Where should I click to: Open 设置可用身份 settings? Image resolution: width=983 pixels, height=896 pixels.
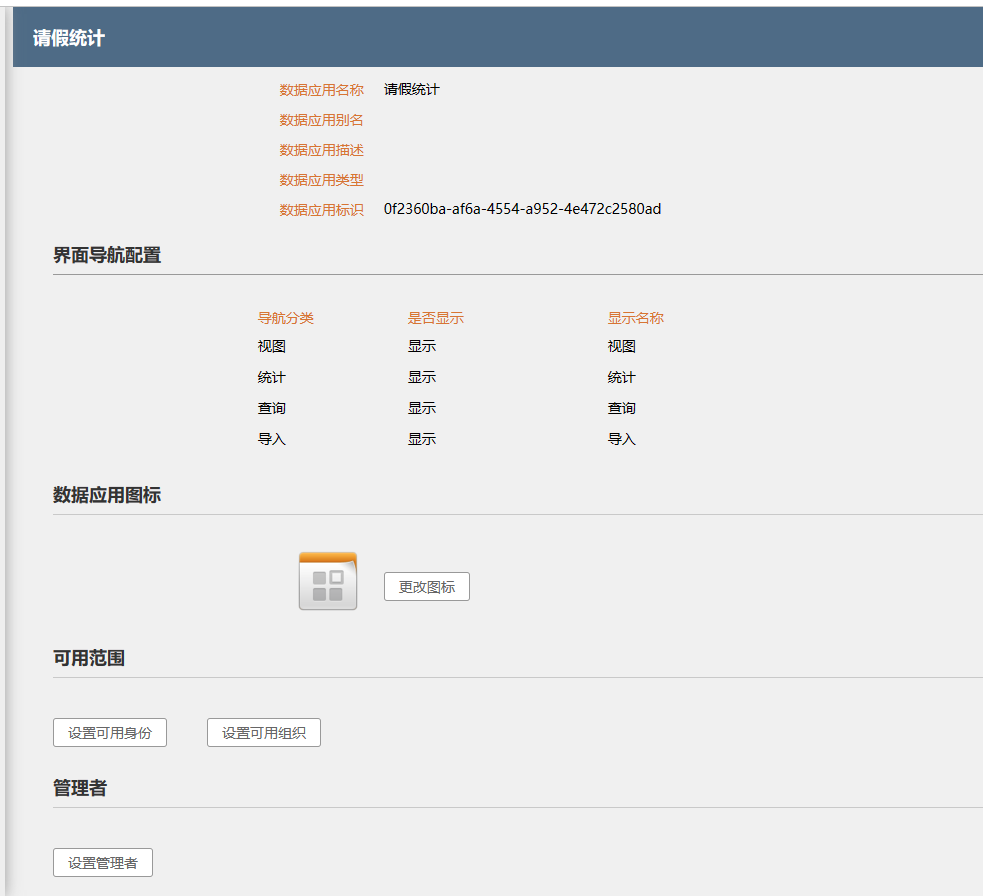click(x=110, y=733)
